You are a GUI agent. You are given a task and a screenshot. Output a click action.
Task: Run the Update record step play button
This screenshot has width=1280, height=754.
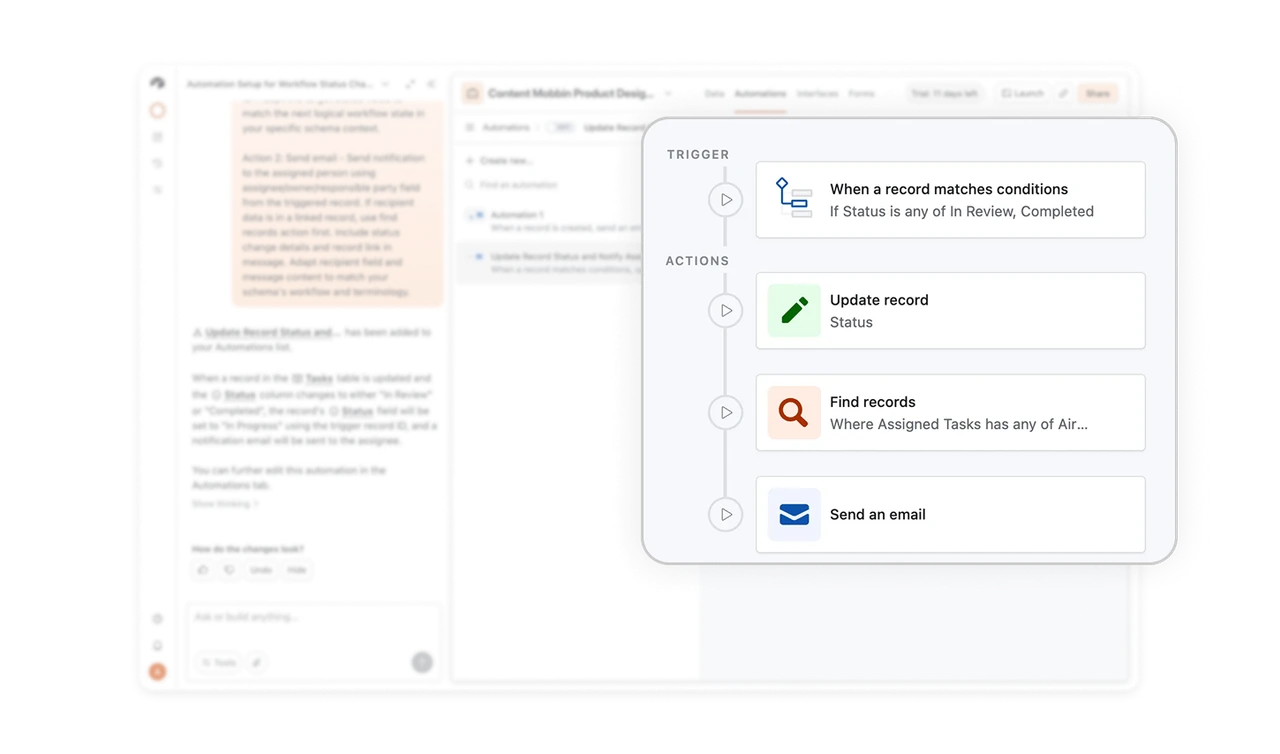(726, 311)
